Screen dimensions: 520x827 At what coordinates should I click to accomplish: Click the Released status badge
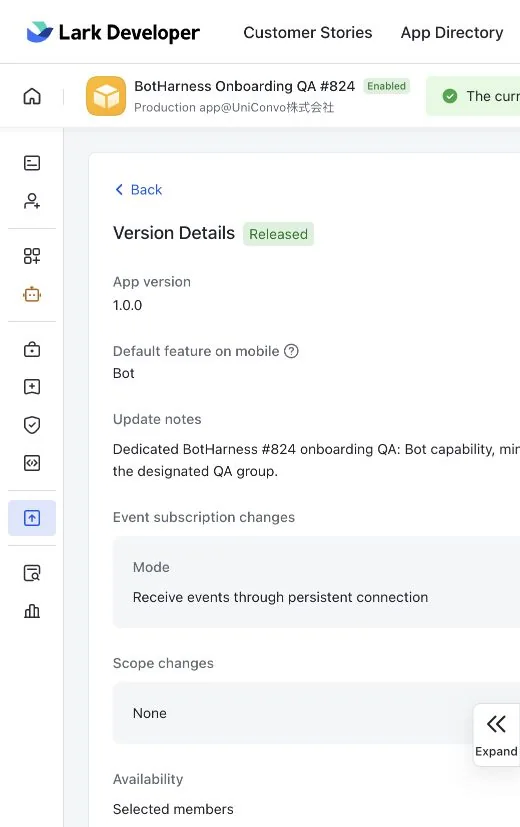click(278, 234)
